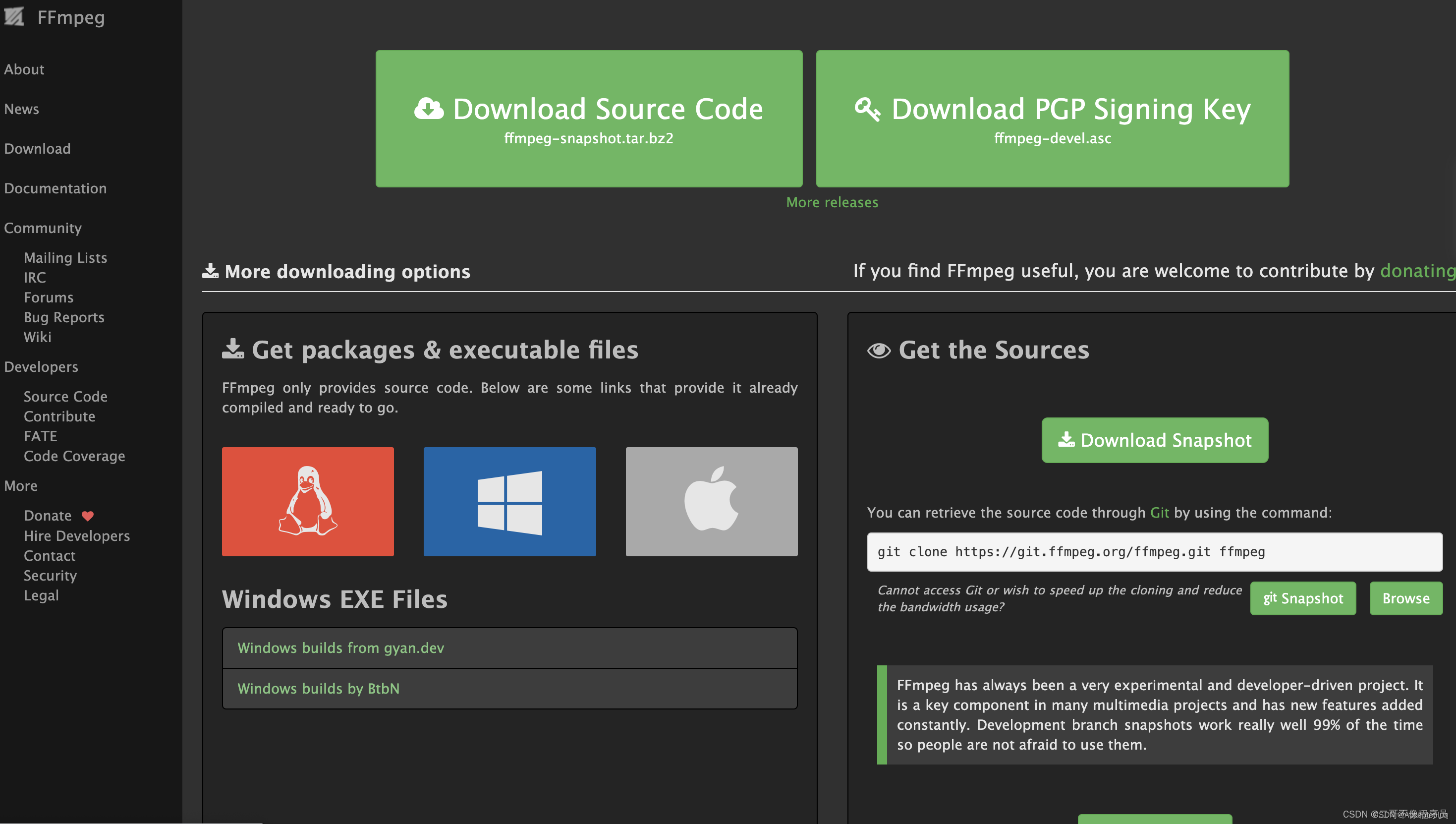Open Documentation in the sidebar
Image resolution: width=1456 pixels, height=824 pixels.
[x=56, y=188]
